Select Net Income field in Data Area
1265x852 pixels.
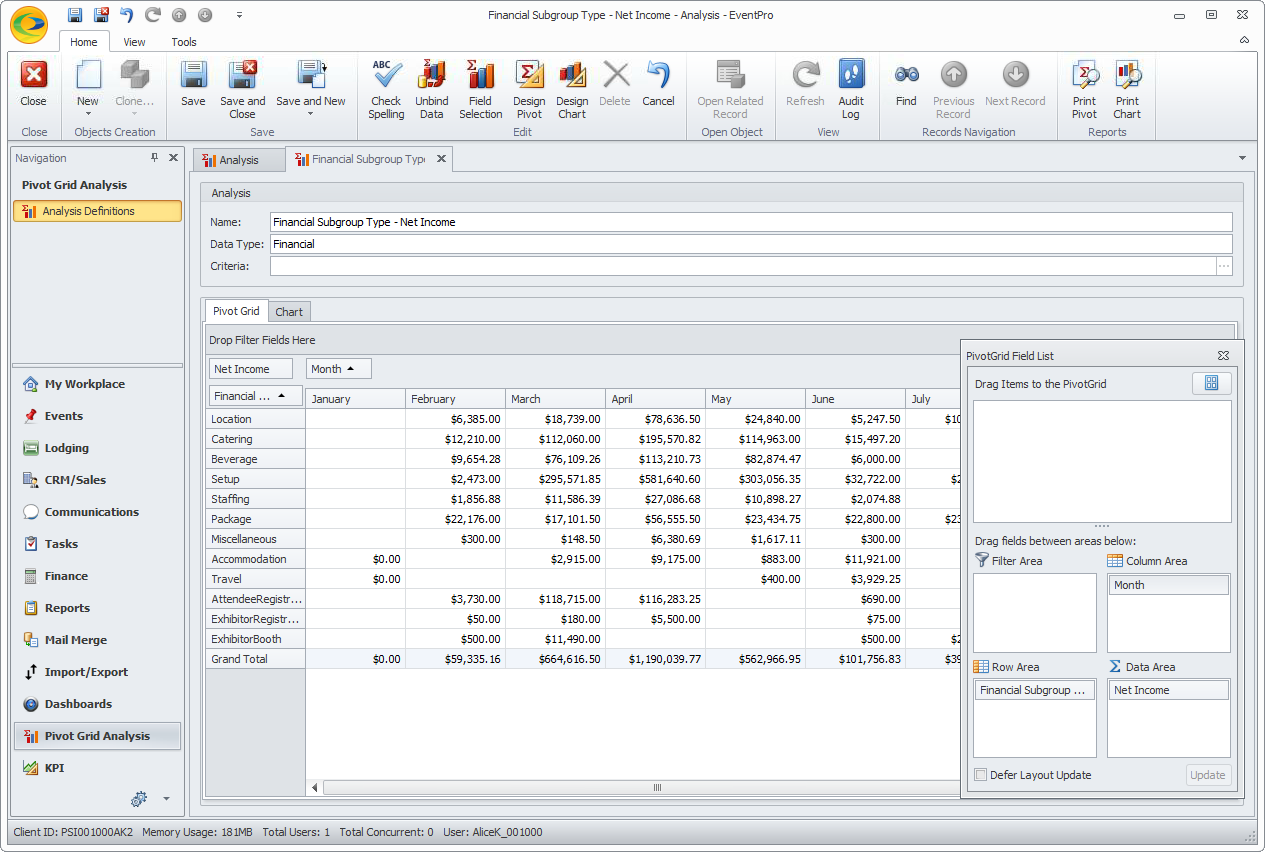tap(1168, 690)
